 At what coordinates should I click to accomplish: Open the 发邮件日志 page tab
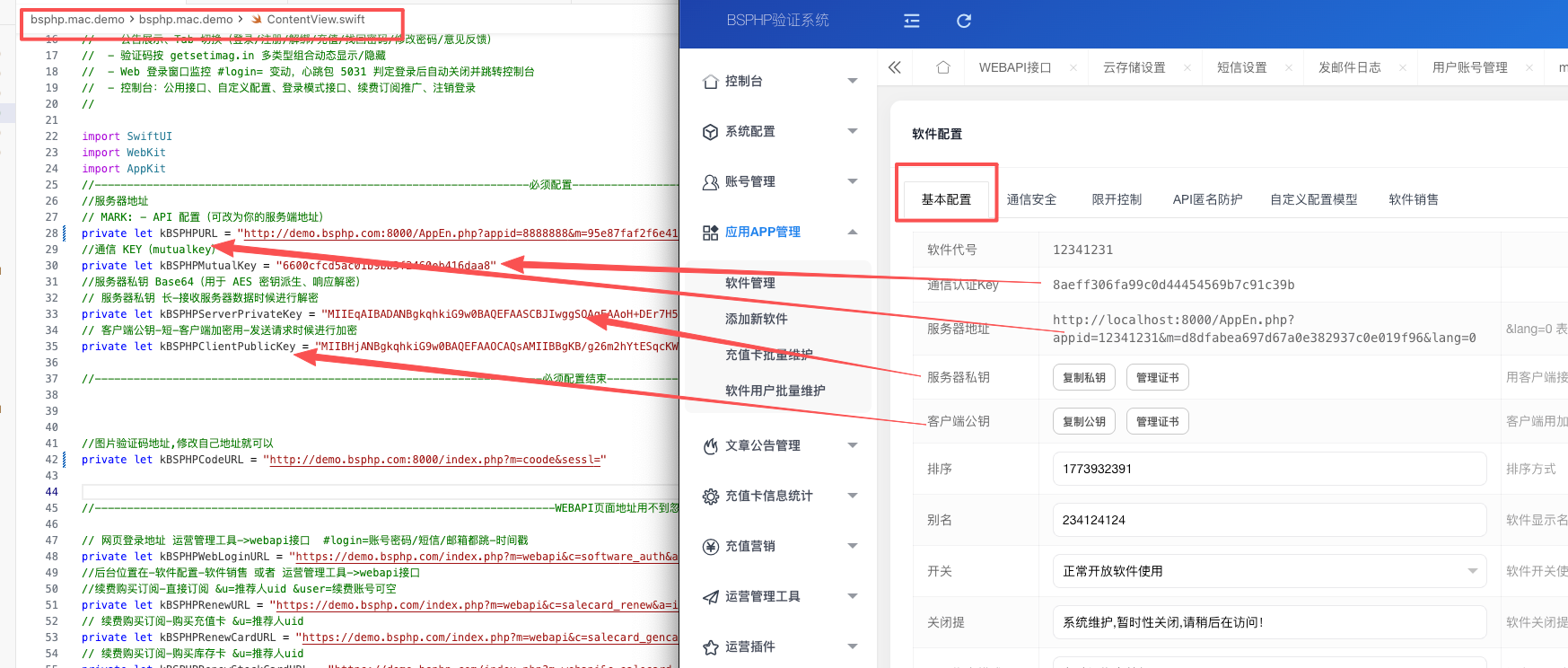coord(1349,68)
